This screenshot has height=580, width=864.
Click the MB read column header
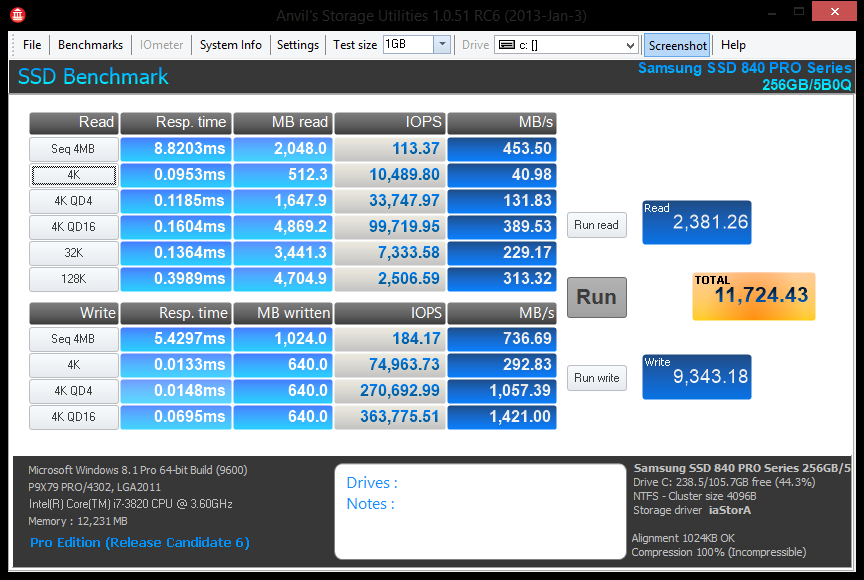[x=283, y=123]
